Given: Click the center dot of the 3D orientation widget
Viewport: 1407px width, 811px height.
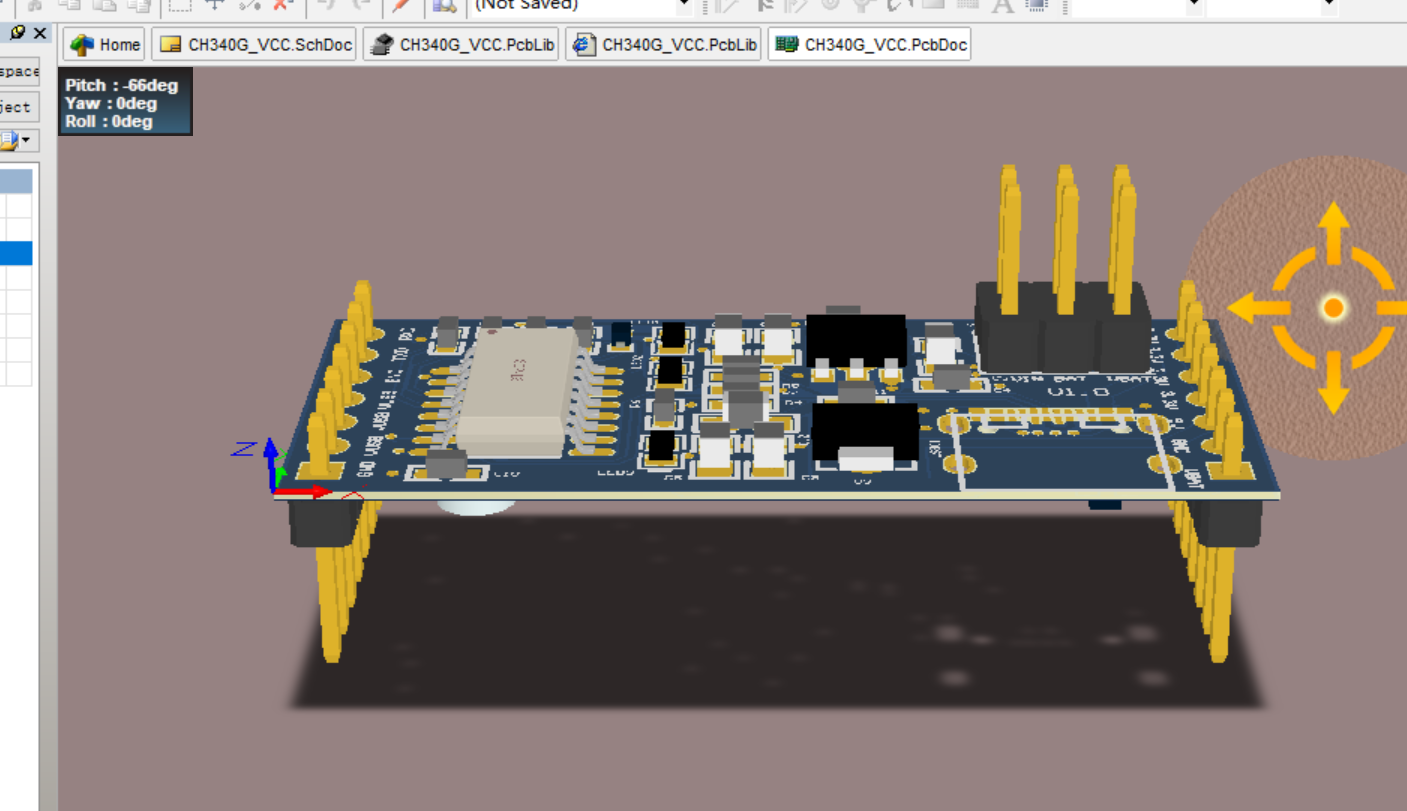Looking at the screenshot, I should point(1332,307).
